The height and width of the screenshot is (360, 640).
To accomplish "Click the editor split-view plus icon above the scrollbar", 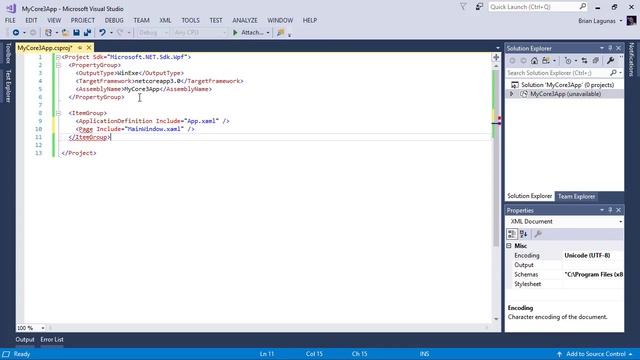I will (496, 58).
